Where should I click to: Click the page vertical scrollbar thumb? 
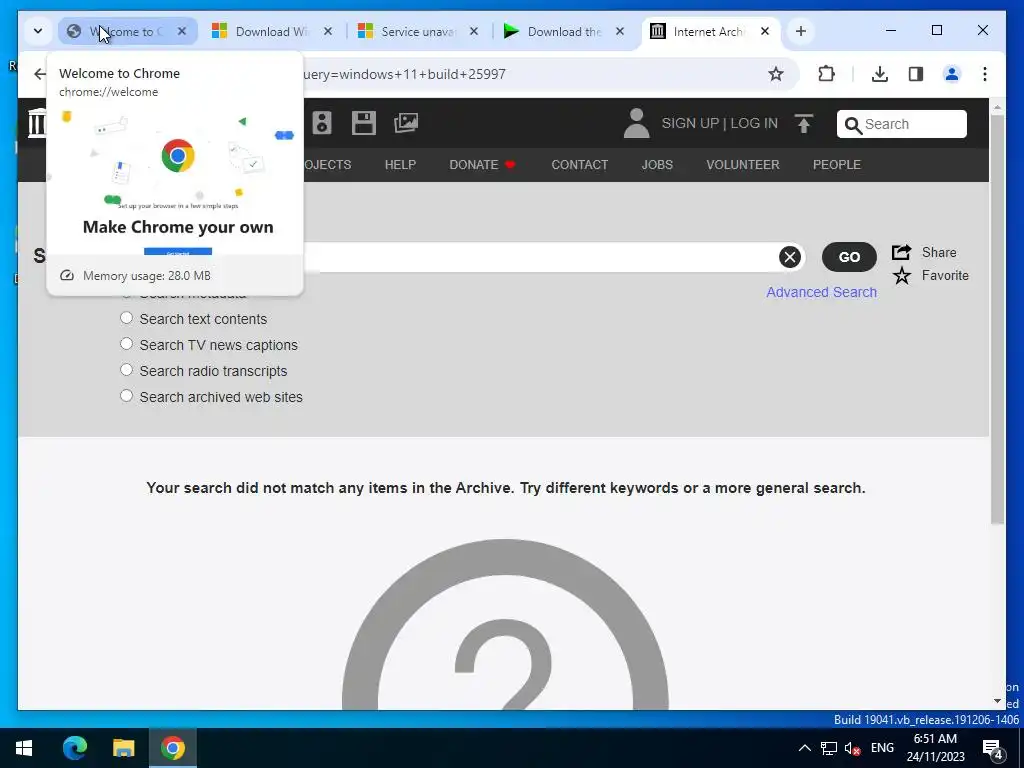997,319
